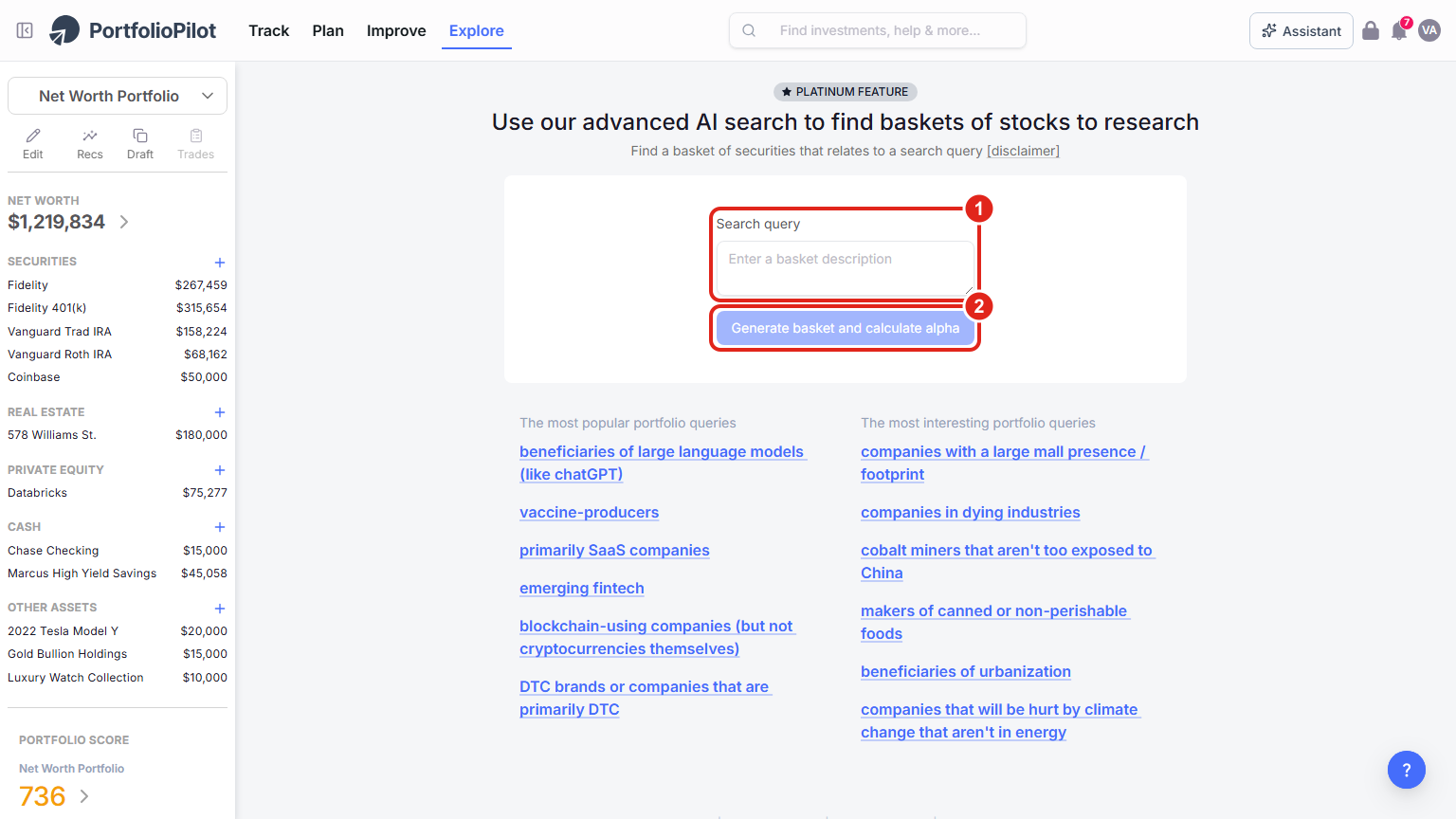Viewport: 1456px width, 819px height.
Task: Click the Platinum Feature badge
Action: pyautogui.click(x=846, y=92)
